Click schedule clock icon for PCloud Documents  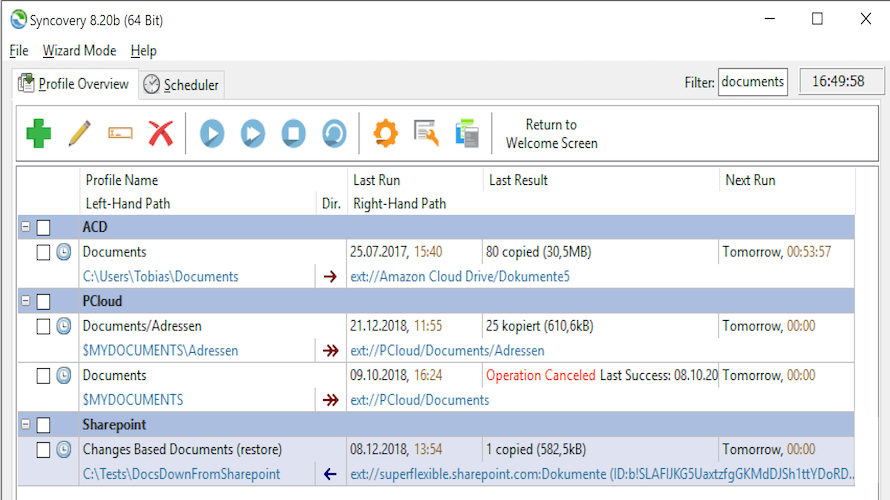(64, 376)
